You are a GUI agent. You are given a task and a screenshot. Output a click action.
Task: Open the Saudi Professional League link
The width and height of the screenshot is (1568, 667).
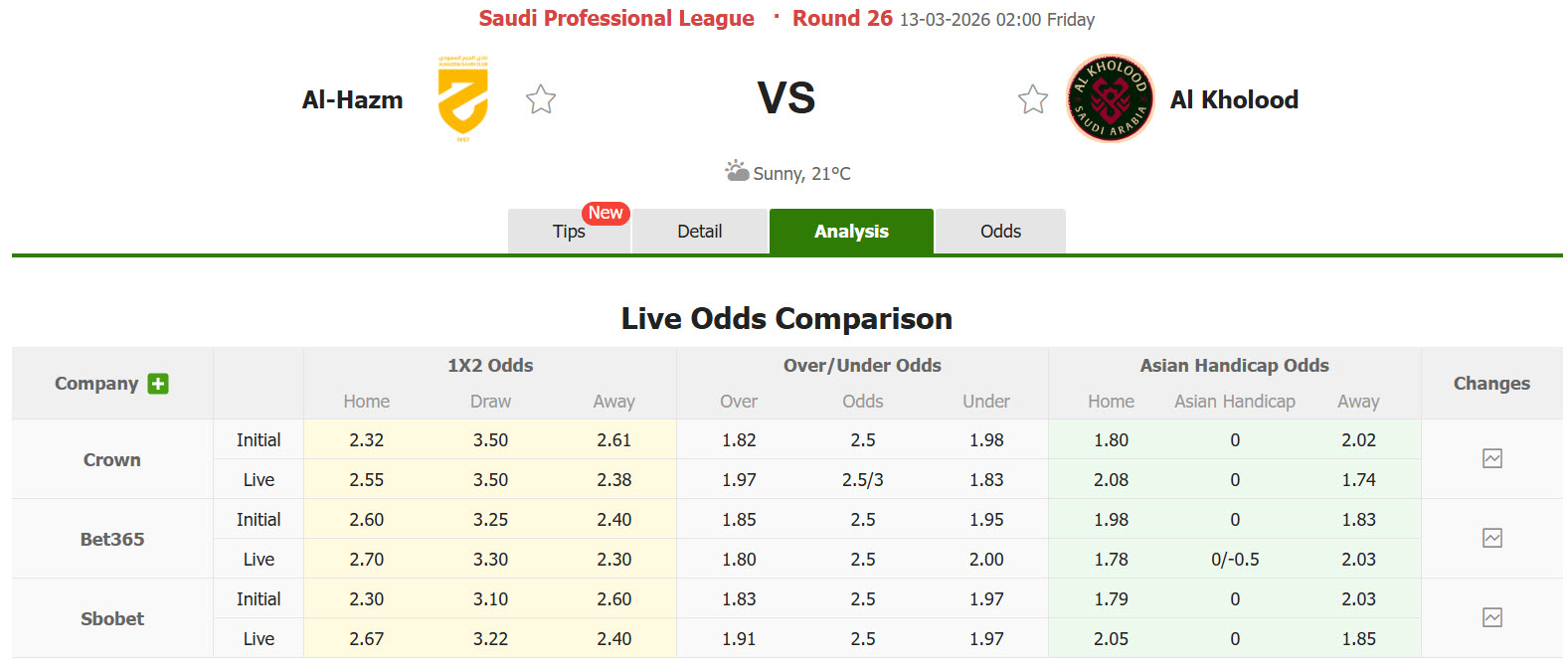click(616, 19)
